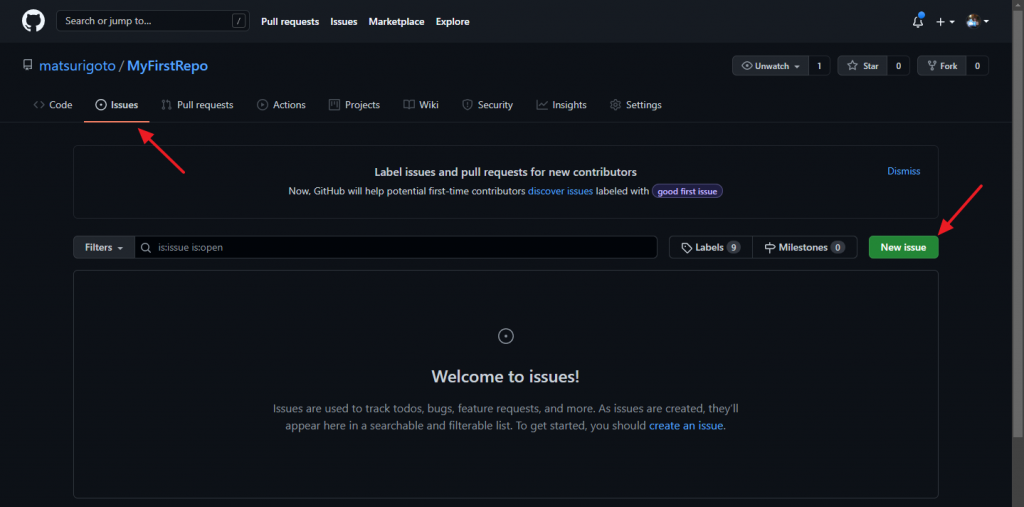Click the GitHub Octocat logo
1024x507 pixels.
[33, 21]
